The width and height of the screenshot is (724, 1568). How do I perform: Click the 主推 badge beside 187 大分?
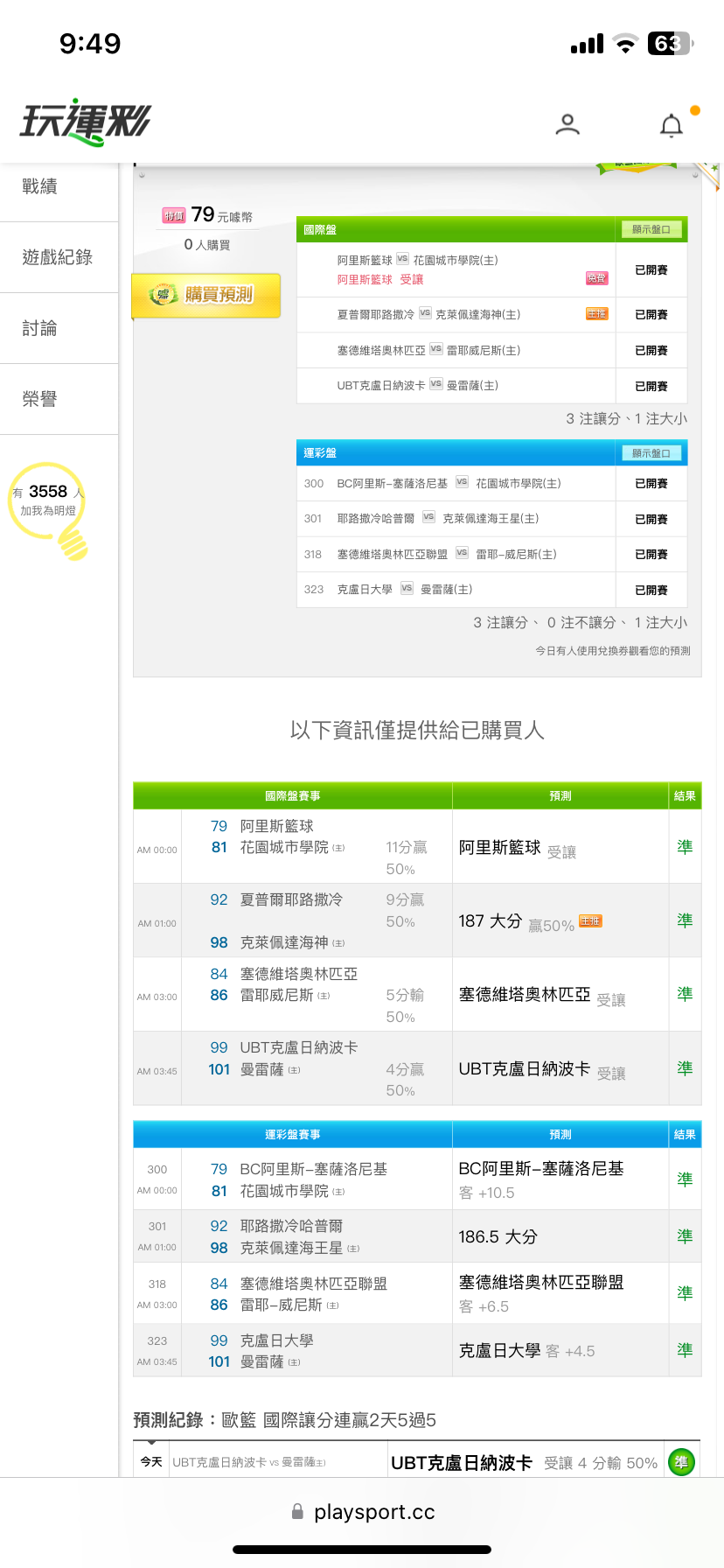click(591, 920)
